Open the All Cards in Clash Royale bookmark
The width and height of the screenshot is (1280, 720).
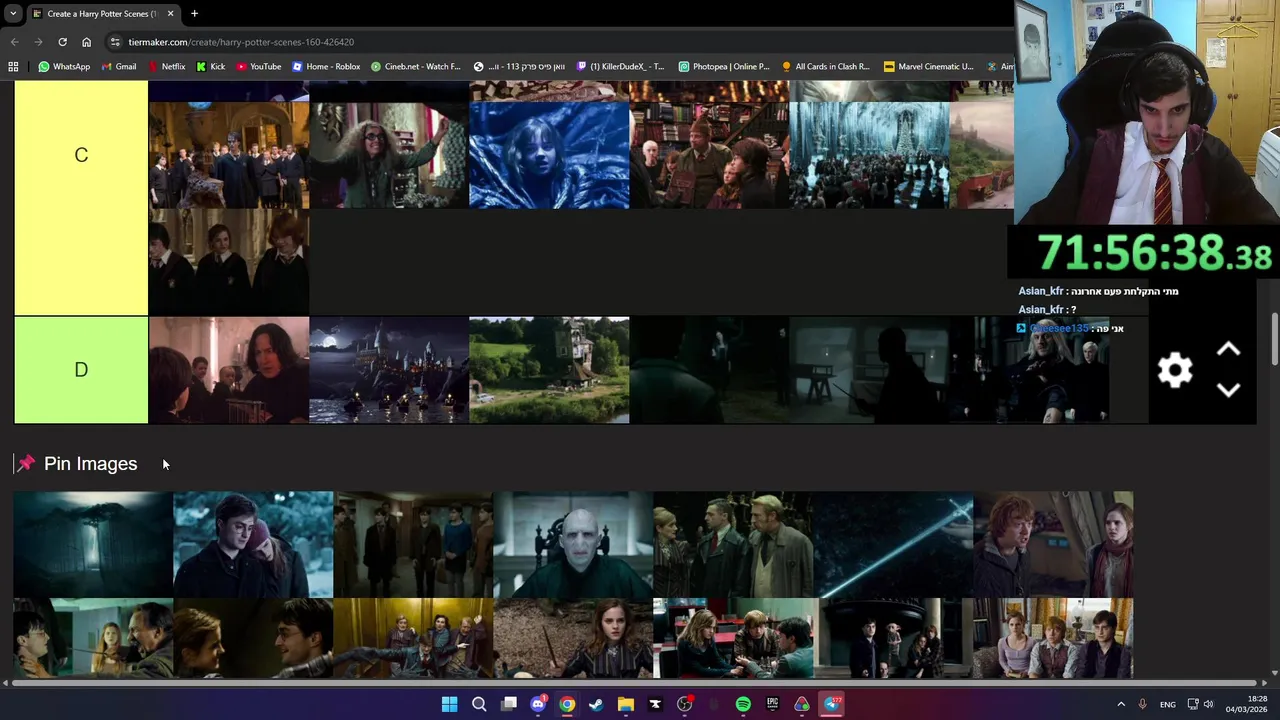826,67
